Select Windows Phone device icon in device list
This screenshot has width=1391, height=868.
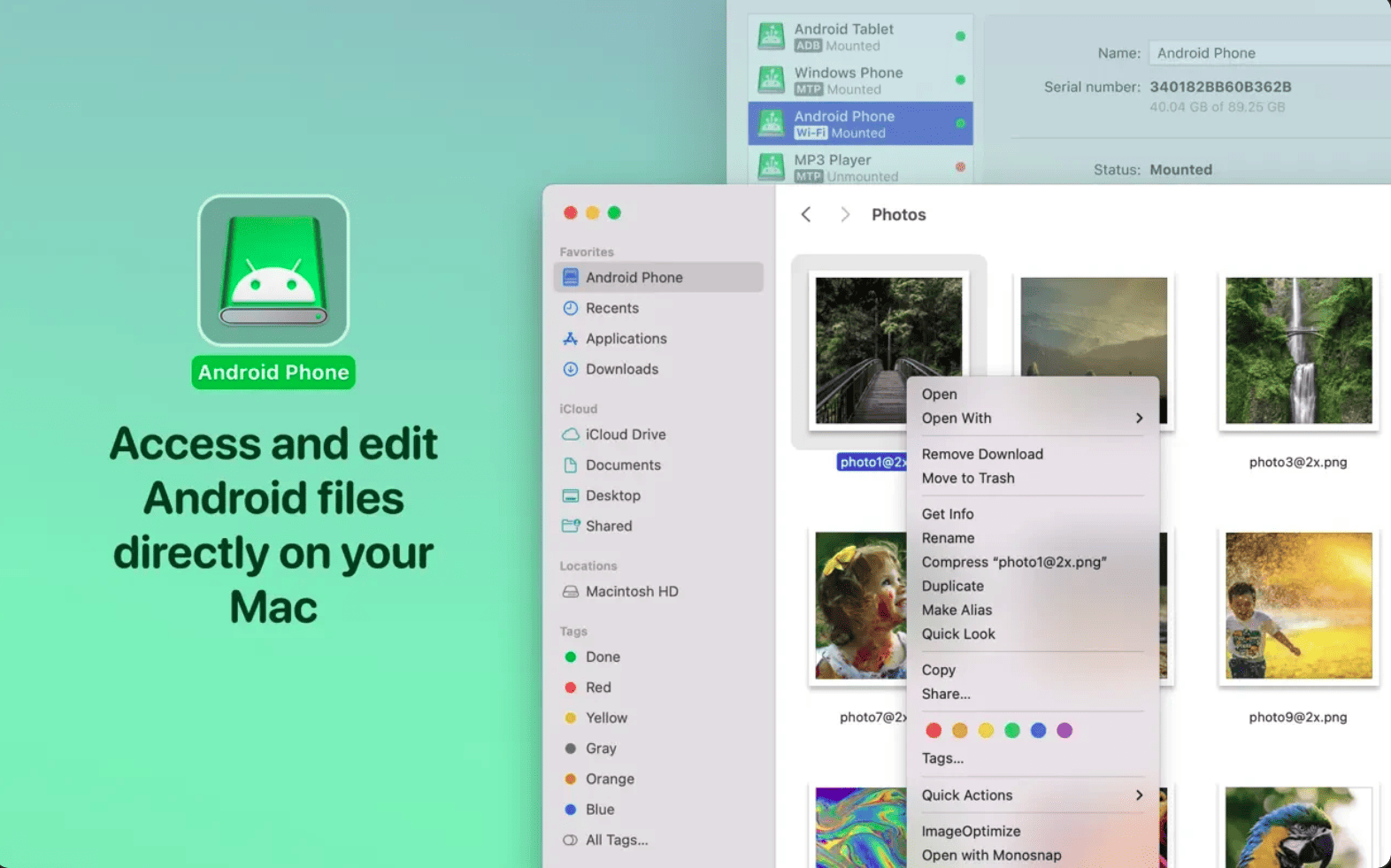click(x=771, y=80)
